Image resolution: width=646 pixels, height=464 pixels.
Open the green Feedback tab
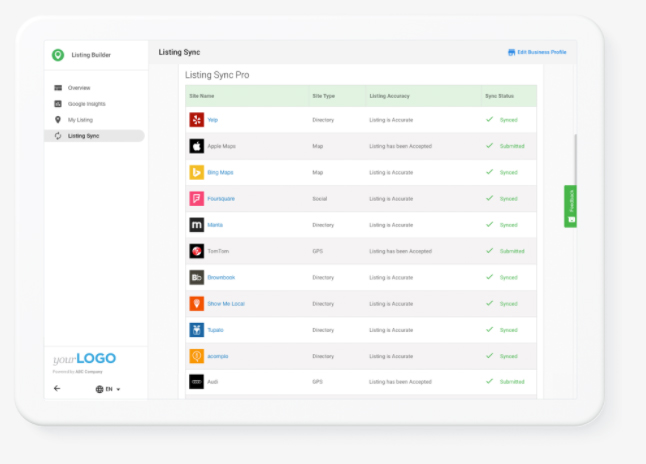pos(571,206)
